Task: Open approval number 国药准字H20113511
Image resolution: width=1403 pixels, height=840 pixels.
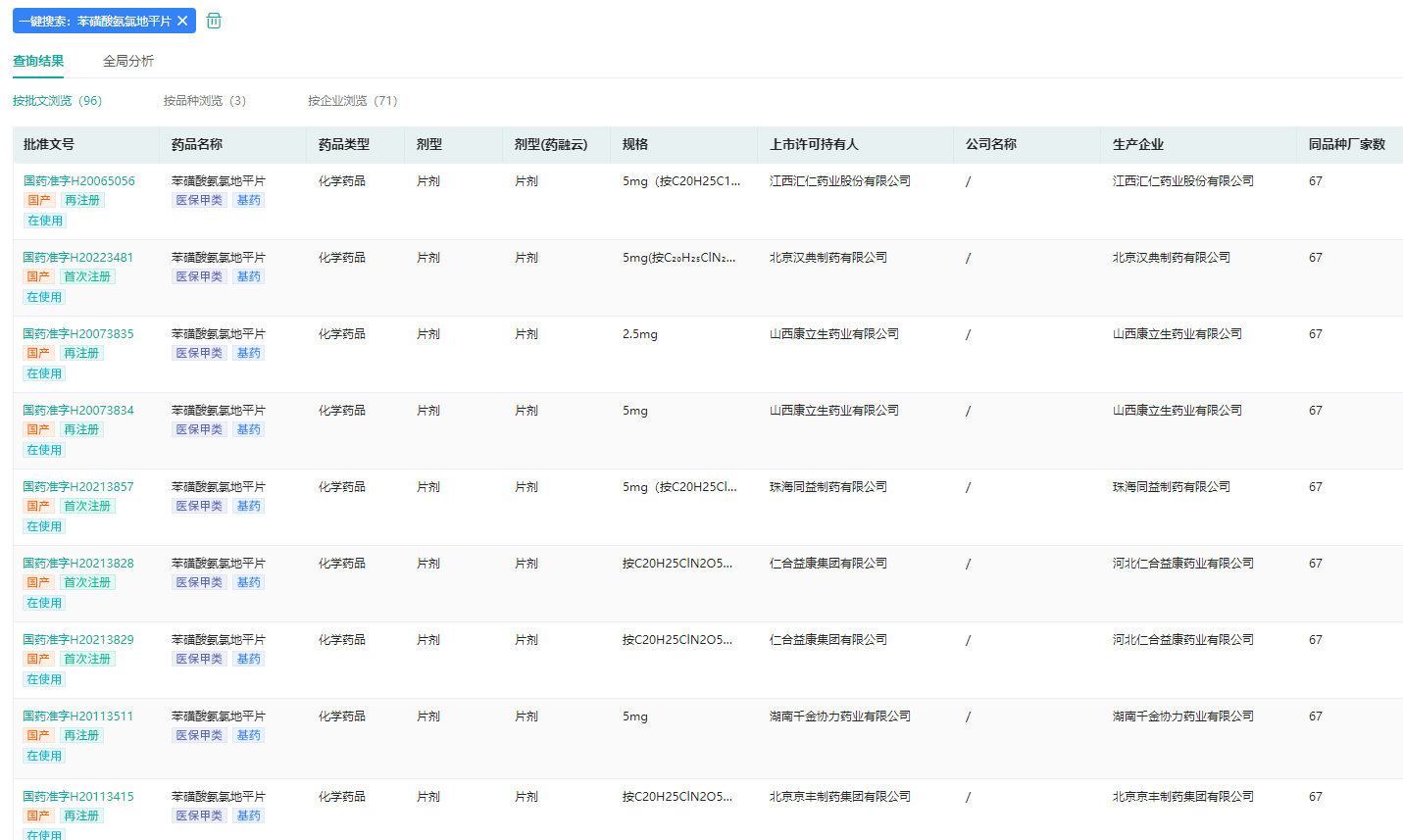Action: (x=78, y=716)
